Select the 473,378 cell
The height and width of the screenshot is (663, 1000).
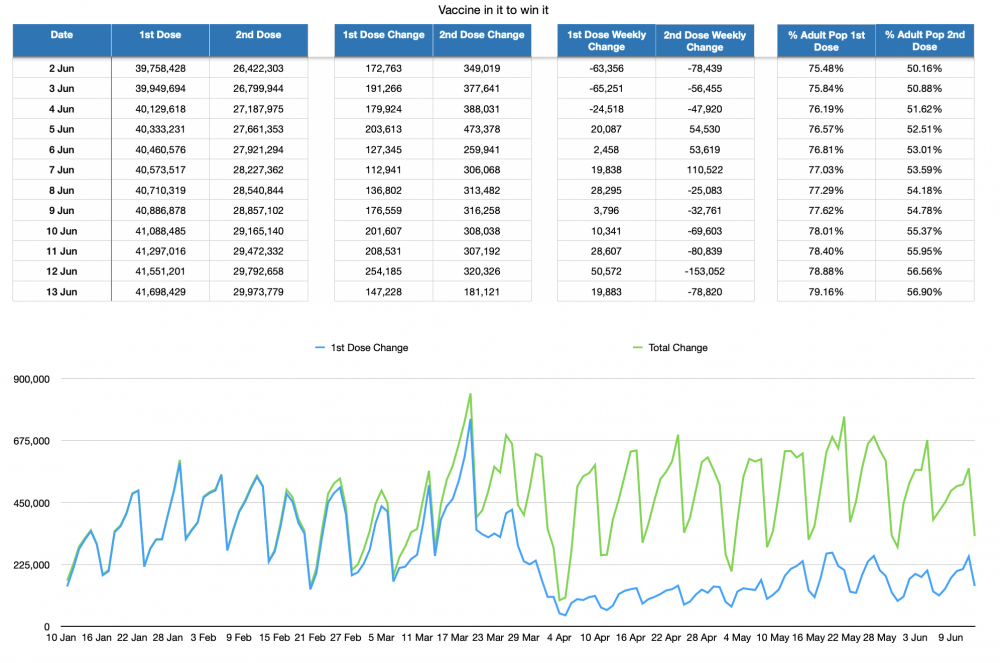482,129
